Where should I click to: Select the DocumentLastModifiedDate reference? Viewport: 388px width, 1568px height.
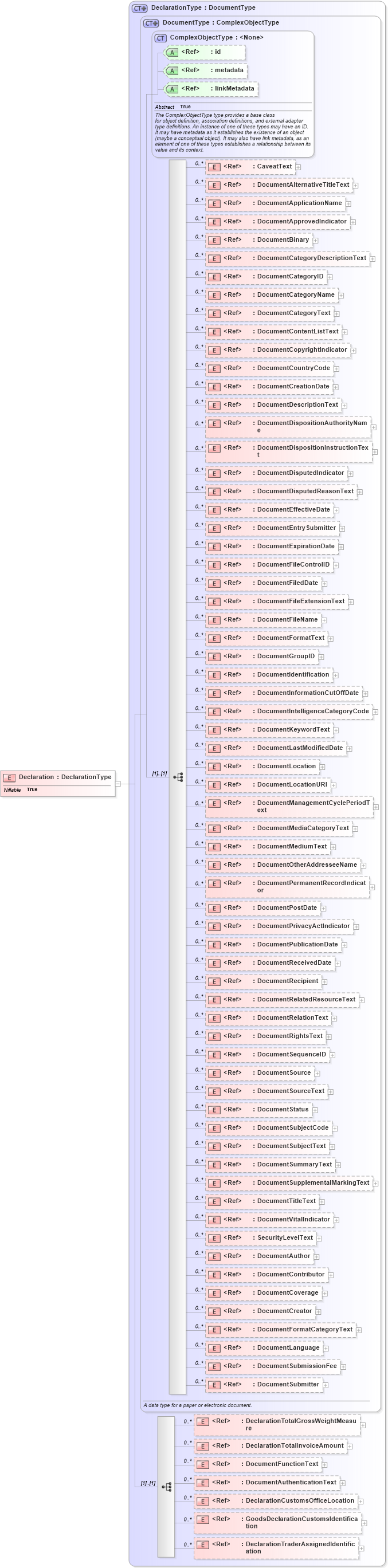276,748
